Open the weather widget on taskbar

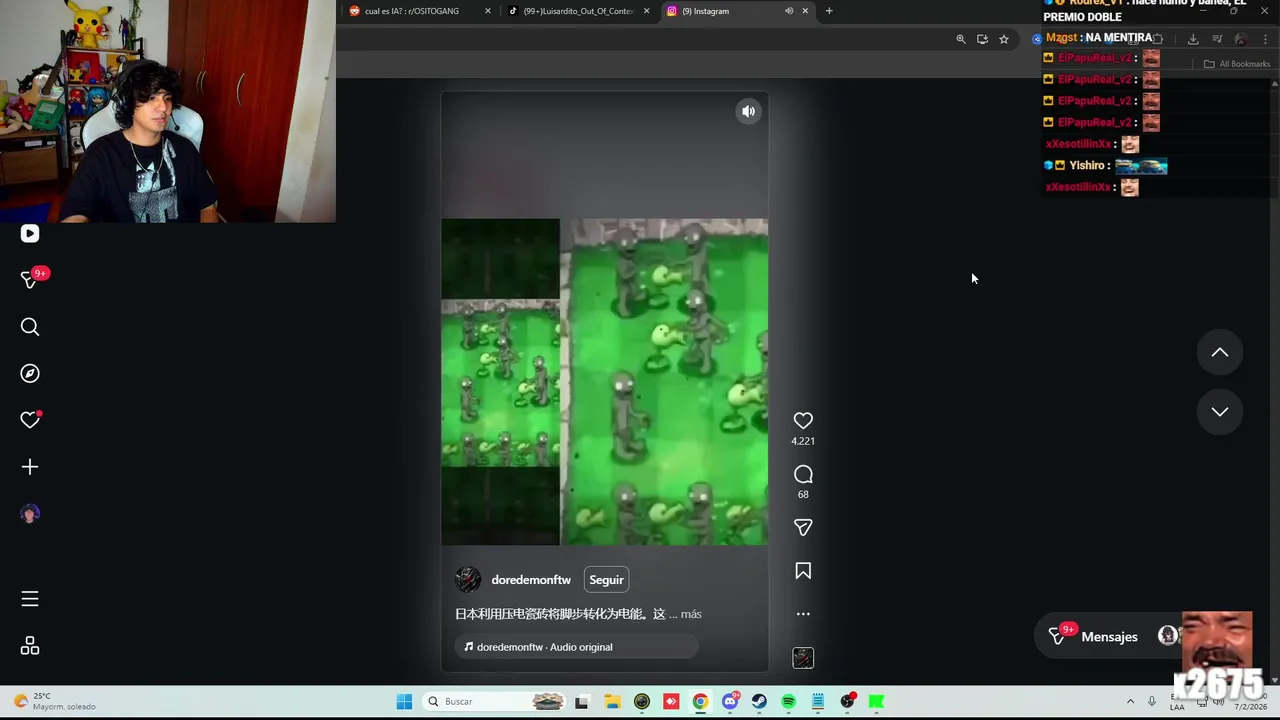click(55, 702)
